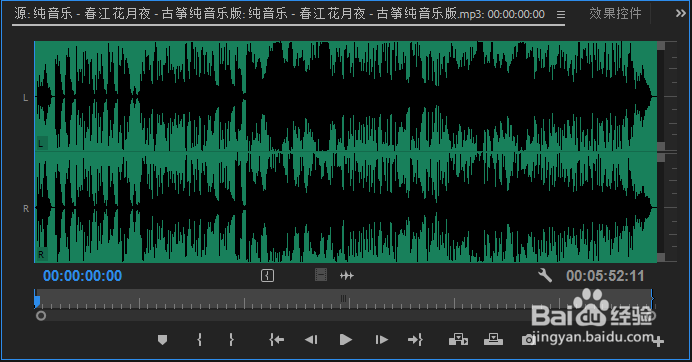Click the 00:05:52:11 duration timecode
The height and width of the screenshot is (362, 692).
tap(605, 276)
